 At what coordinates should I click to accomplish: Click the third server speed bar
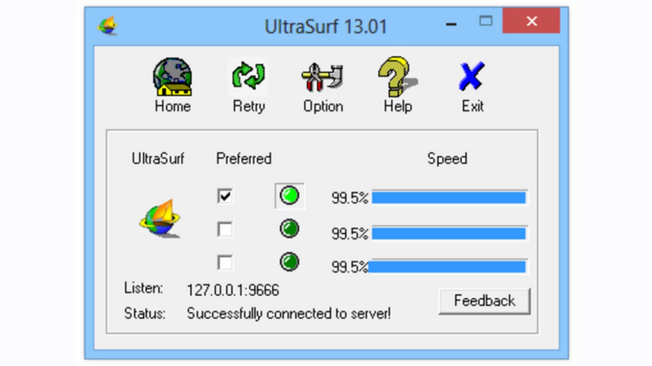pyautogui.click(x=447, y=267)
